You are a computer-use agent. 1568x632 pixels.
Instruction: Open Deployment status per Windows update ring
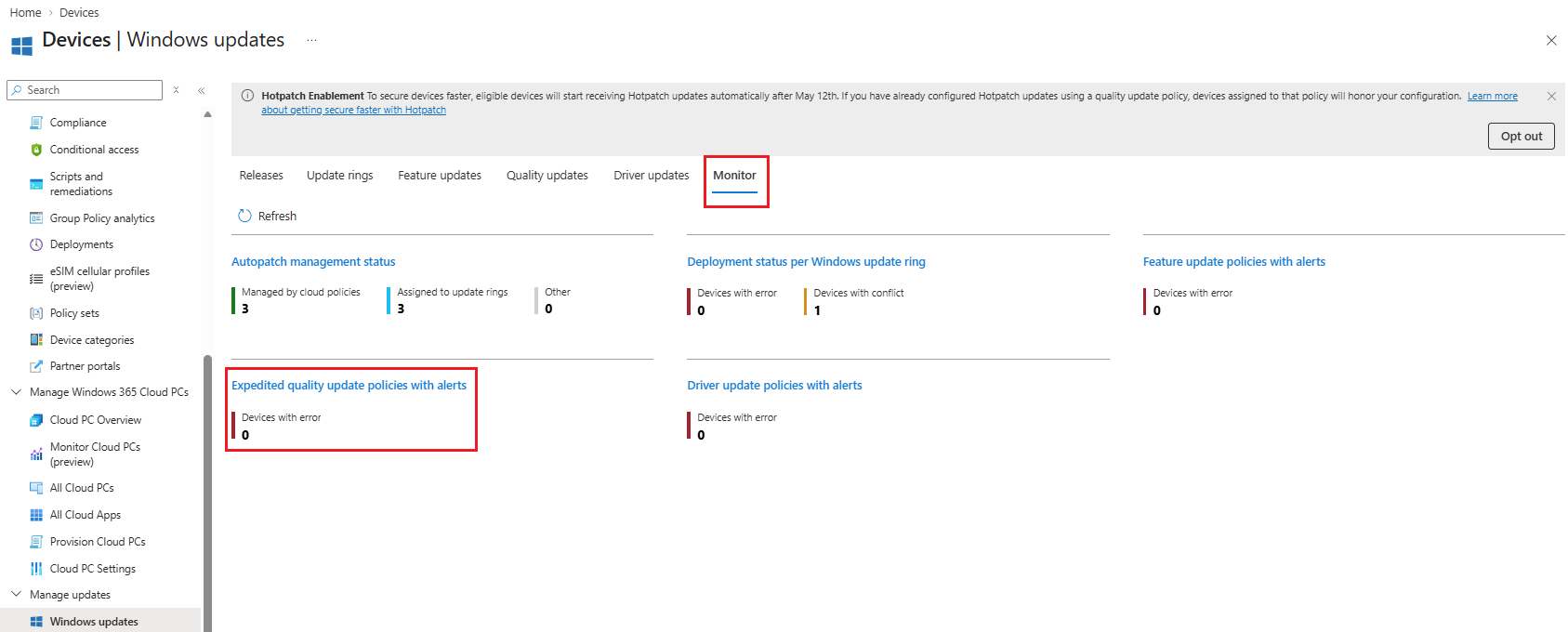(807, 262)
